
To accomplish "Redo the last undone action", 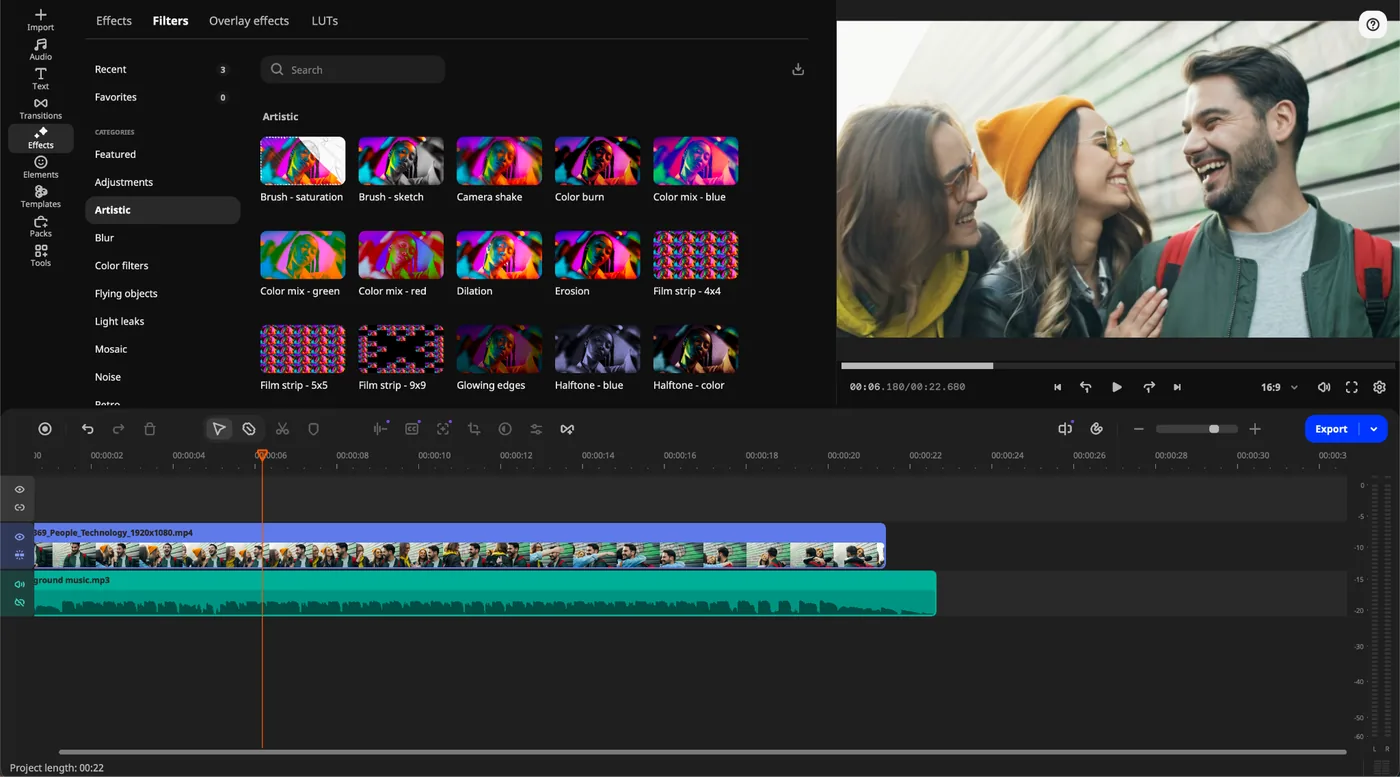I will (x=118, y=429).
